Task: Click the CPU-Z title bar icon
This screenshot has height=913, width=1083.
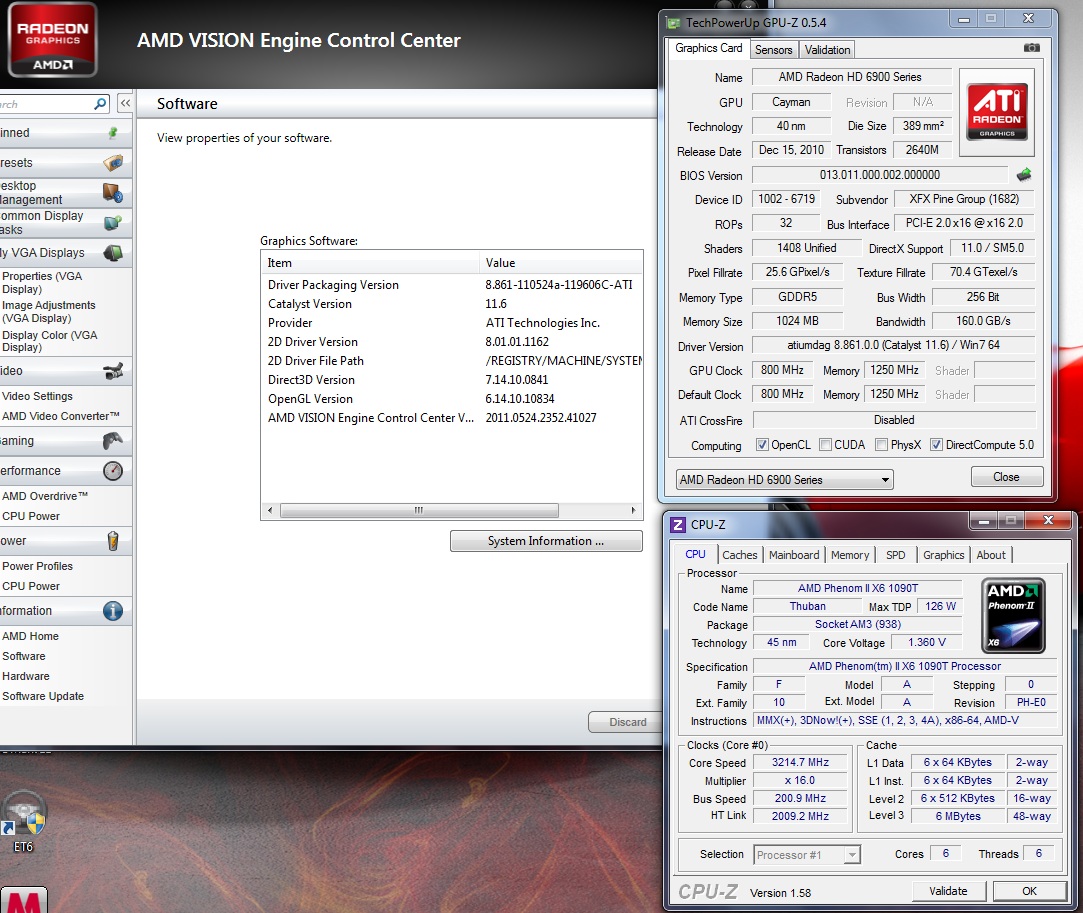Action: 678,525
